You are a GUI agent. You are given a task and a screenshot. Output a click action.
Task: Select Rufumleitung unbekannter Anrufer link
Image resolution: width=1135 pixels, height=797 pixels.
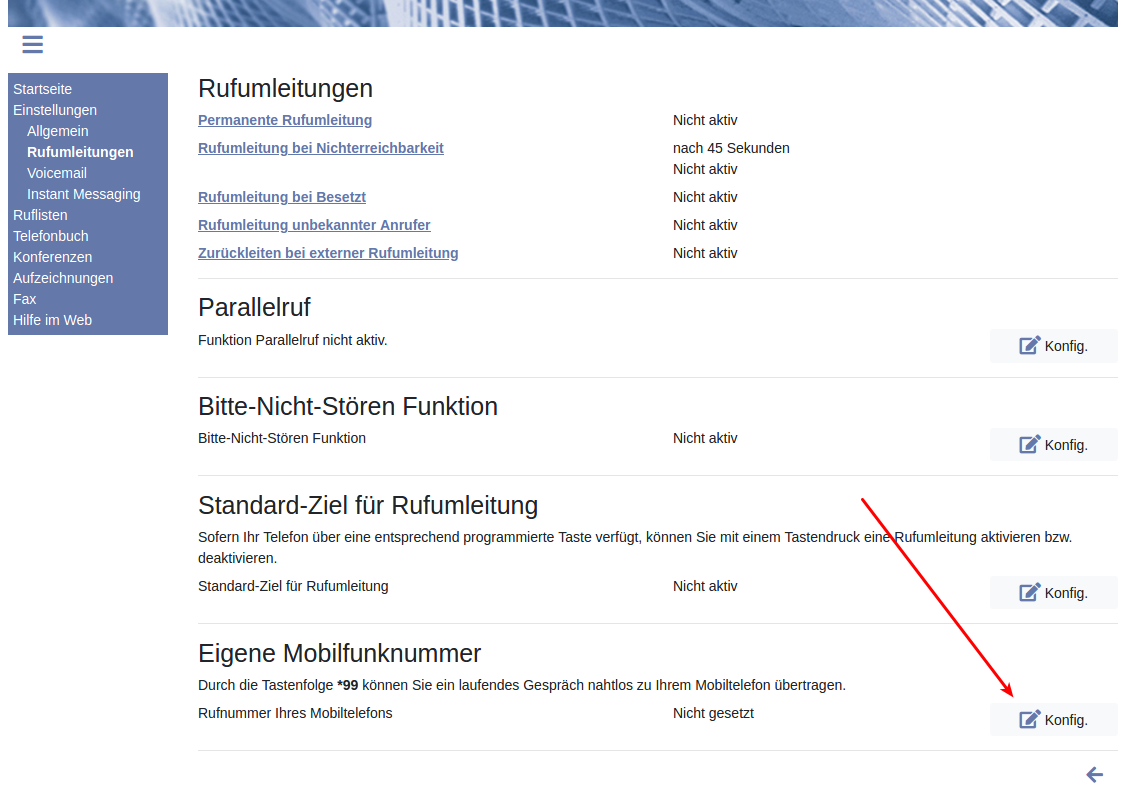(314, 225)
